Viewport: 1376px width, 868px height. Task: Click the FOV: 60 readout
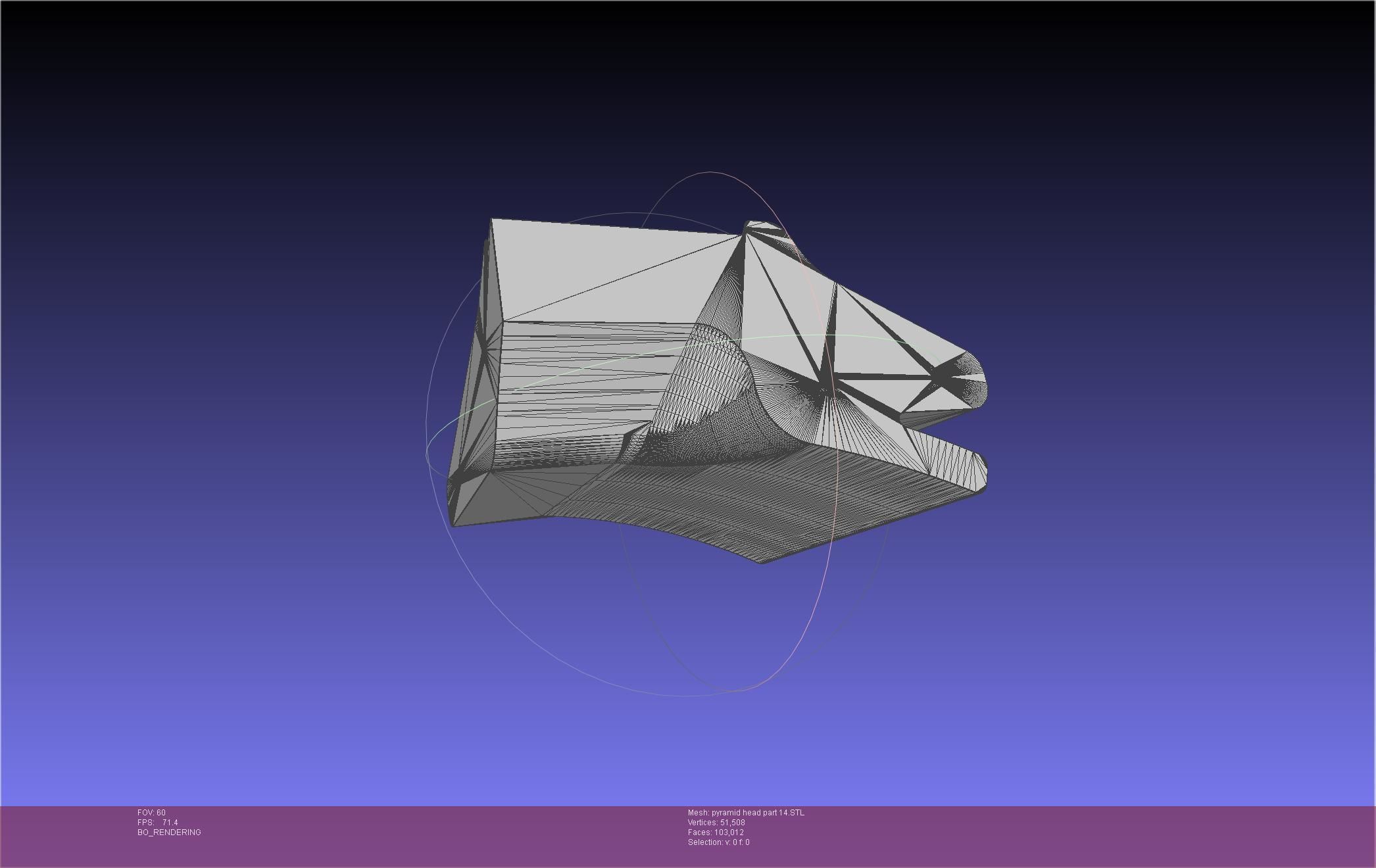click(151, 813)
